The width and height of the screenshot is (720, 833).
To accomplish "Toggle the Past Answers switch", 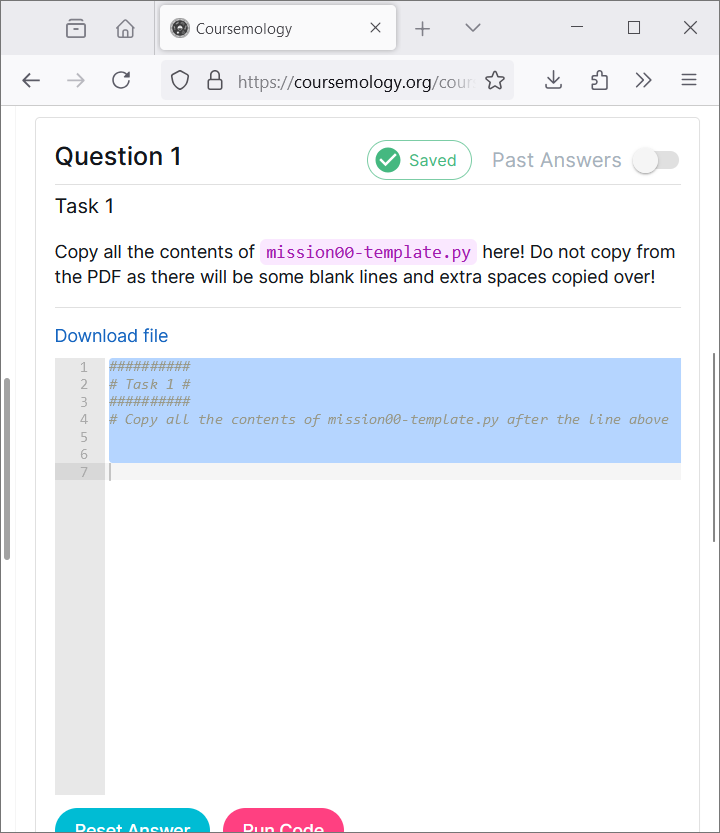I will [656, 160].
